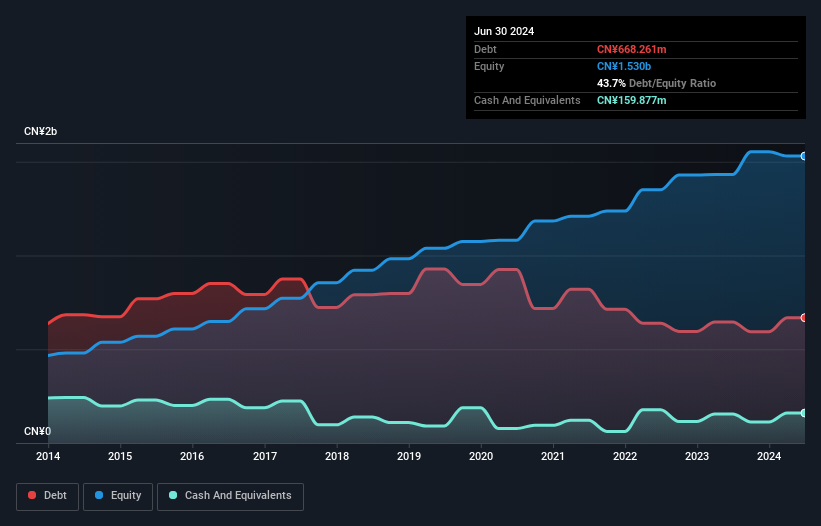Click the teal Cash endpoint marker
Image resolution: width=821 pixels, height=526 pixels.
tap(804, 413)
